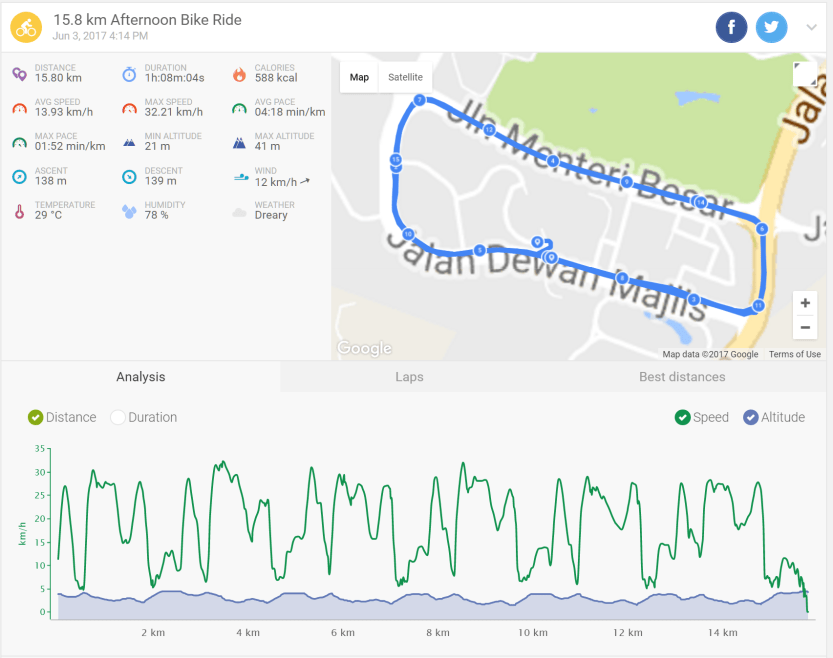Click the cycling activity icon
This screenshot has width=833, height=658.
click(x=24, y=26)
